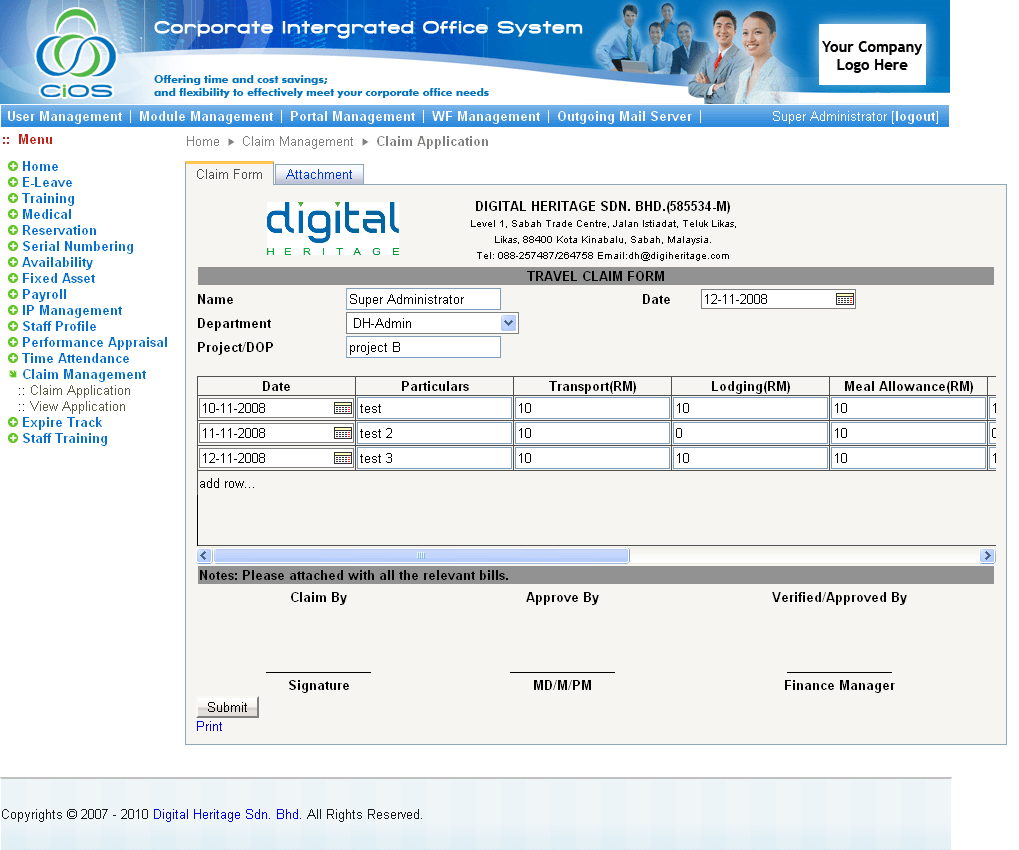The height and width of the screenshot is (850, 1019).
Task: Expand E-Leave in the sidebar menu
Action: (47, 183)
